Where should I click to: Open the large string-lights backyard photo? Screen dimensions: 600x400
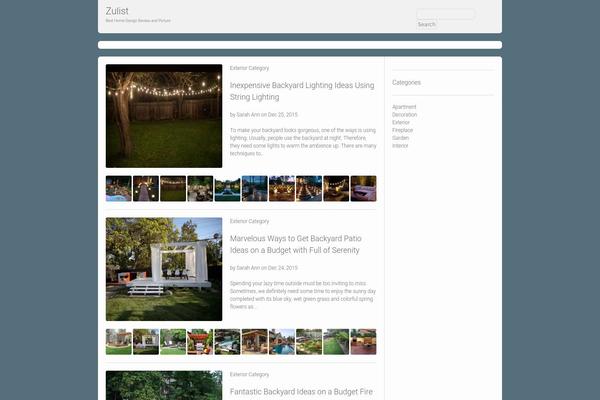[164, 116]
